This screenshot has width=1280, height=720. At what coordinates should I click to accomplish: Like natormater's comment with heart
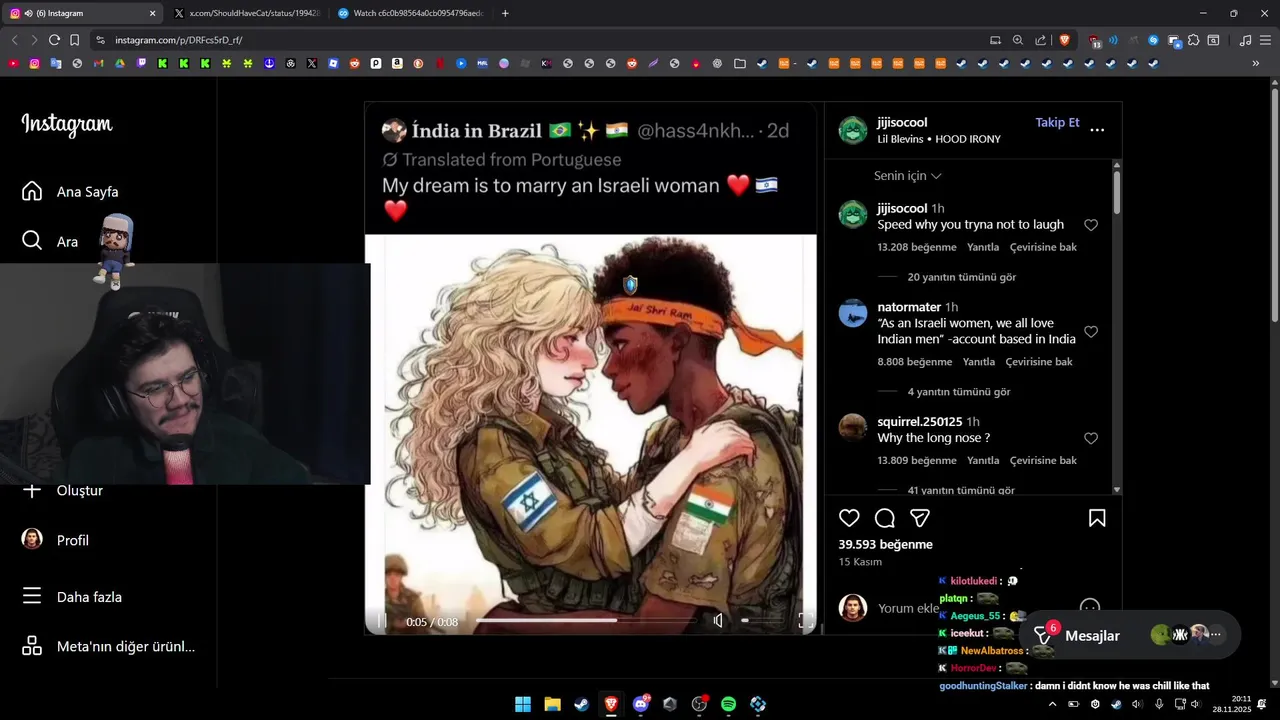[x=1091, y=332]
